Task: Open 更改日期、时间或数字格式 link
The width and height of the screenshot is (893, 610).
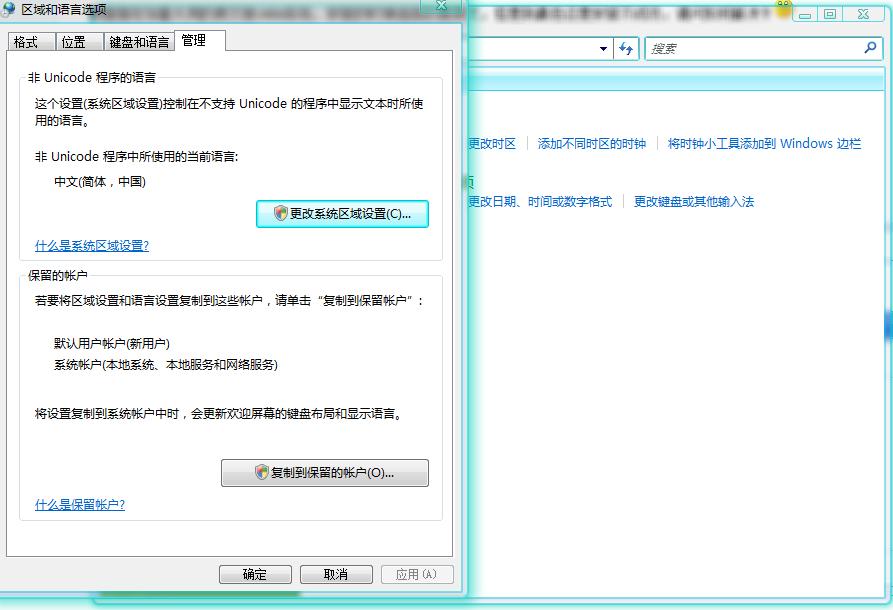Action: [540, 202]
